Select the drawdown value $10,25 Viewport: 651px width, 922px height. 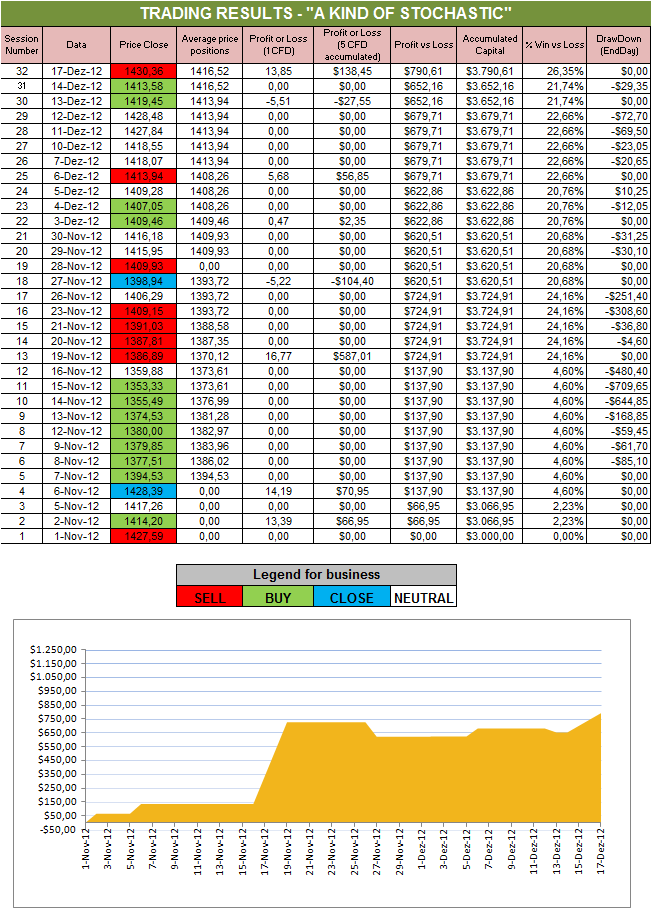coord(619,191)
